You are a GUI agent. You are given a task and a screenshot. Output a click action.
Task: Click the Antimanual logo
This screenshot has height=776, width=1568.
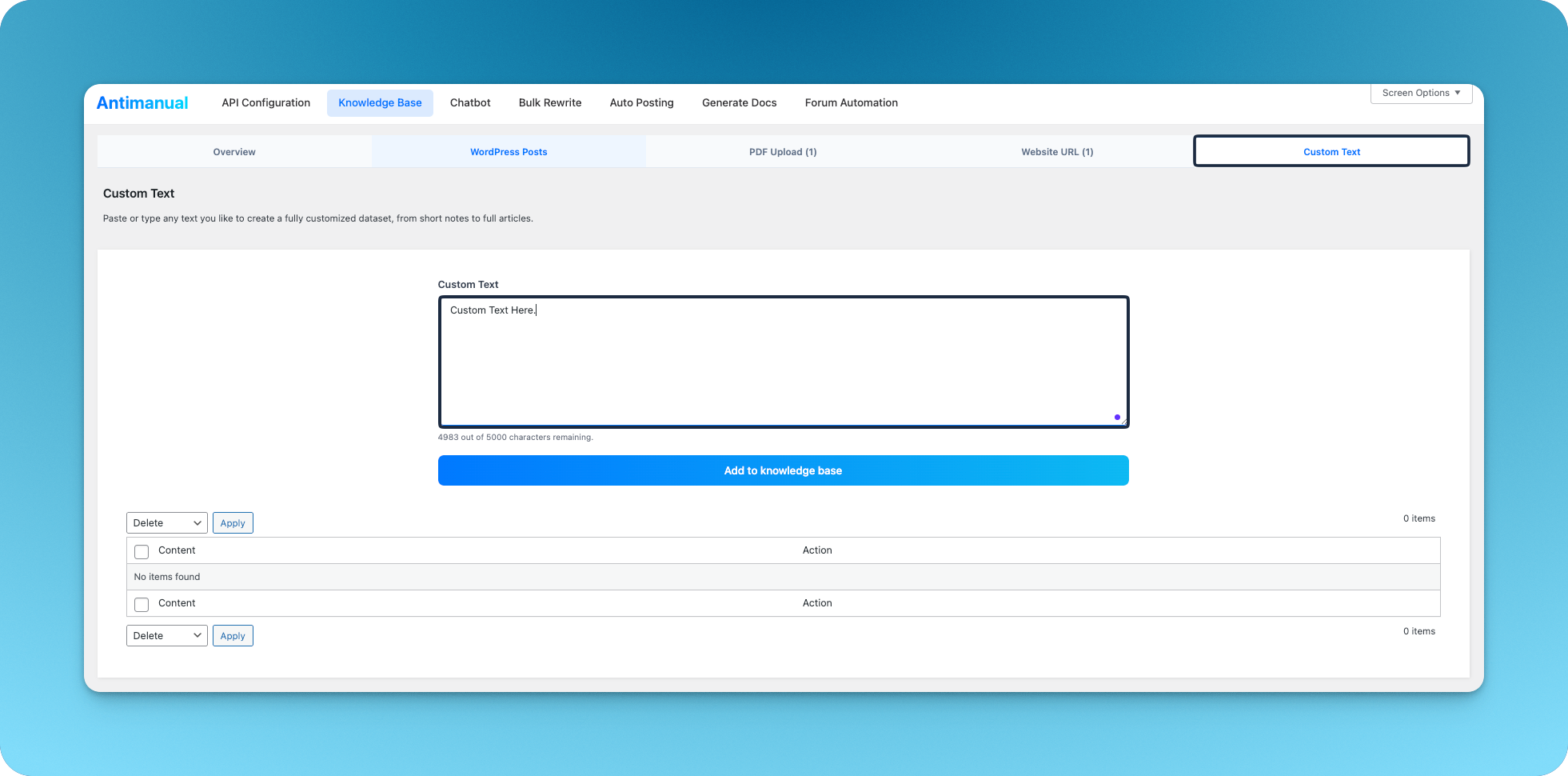[142, 102]
